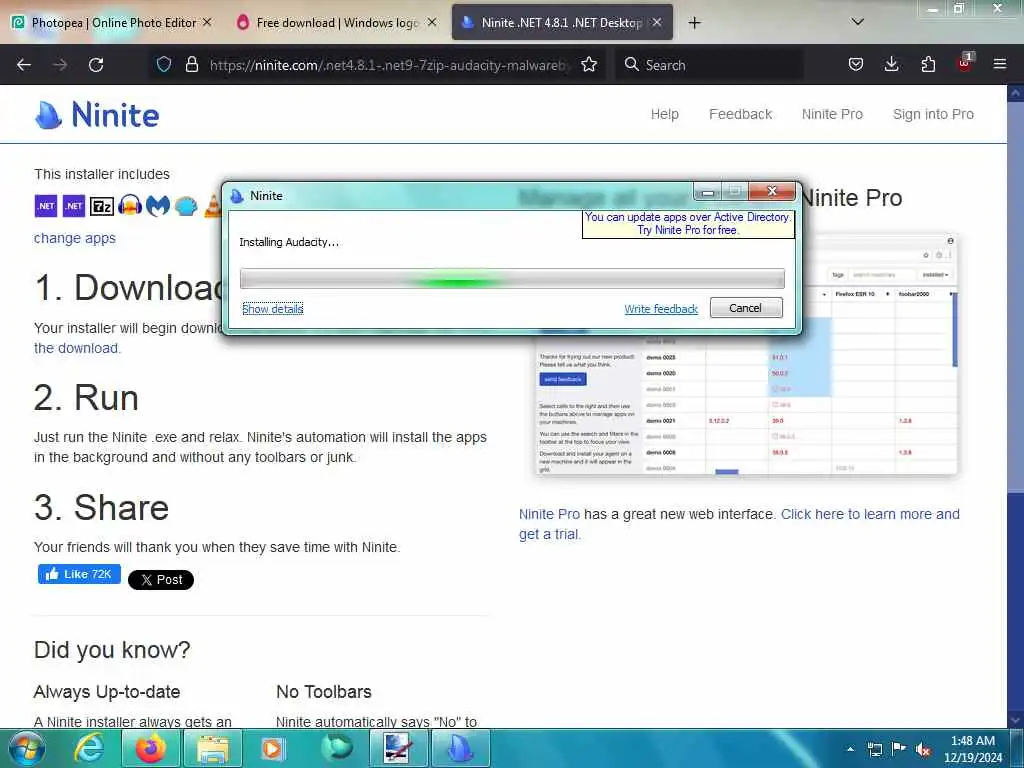
Task: Click Sign into Pro
Action: (x=933, y=114)
